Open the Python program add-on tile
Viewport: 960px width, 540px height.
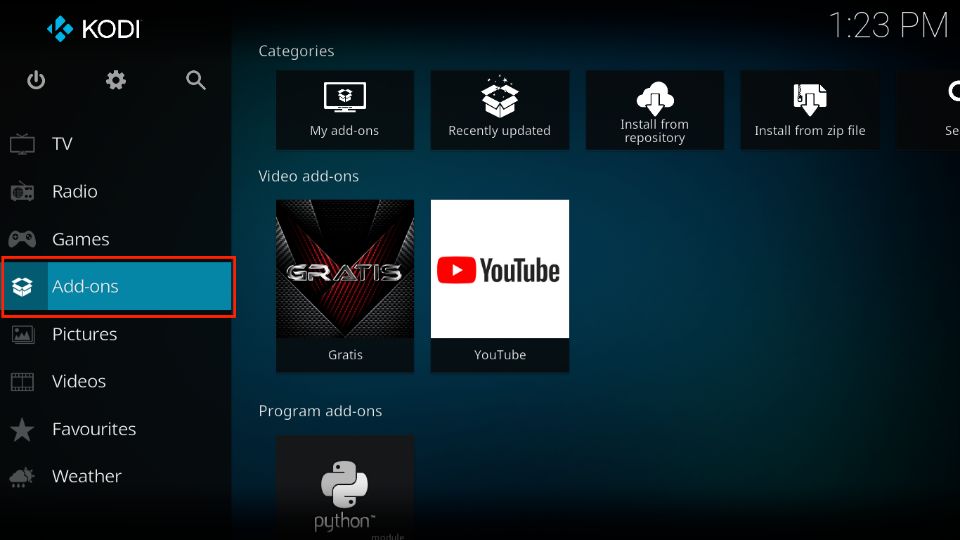[345, 487]
